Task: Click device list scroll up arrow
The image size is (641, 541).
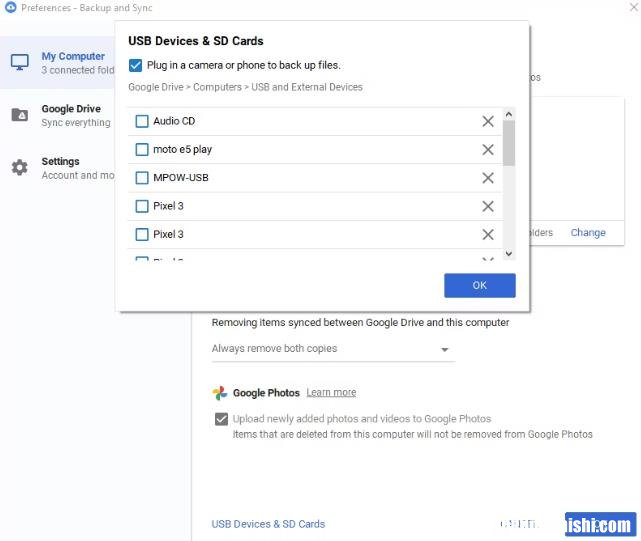Action: click(x=509, y=114)
